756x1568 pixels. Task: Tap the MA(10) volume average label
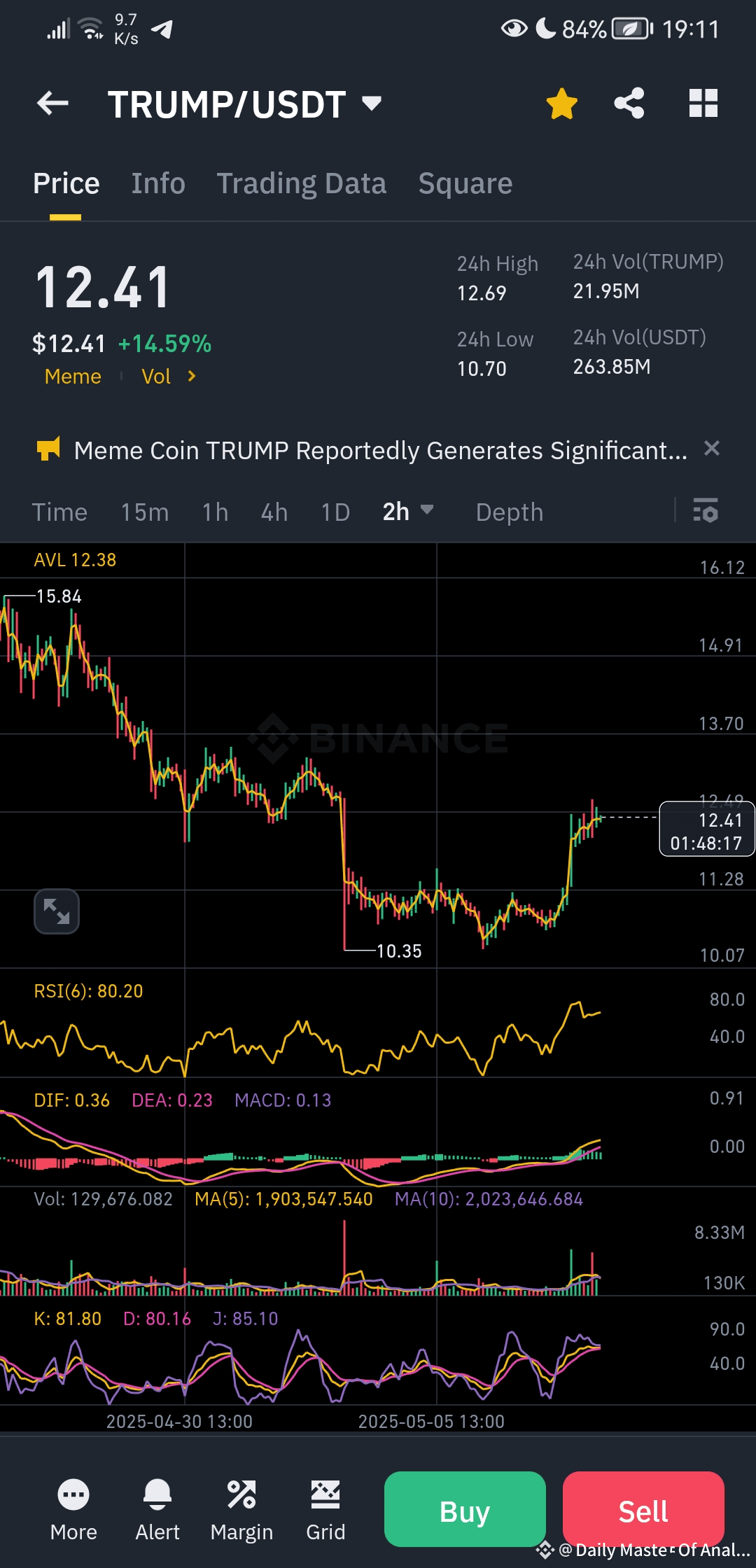(489, 1199)
